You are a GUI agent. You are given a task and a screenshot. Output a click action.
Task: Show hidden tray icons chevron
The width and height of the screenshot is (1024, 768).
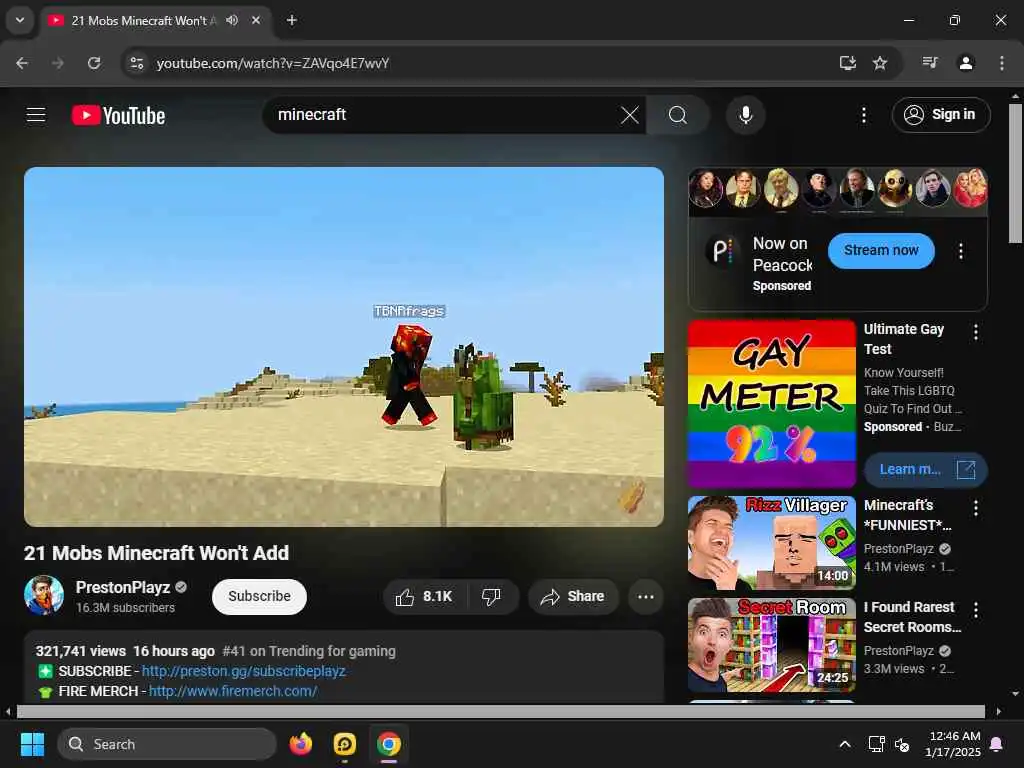[844, 744]
